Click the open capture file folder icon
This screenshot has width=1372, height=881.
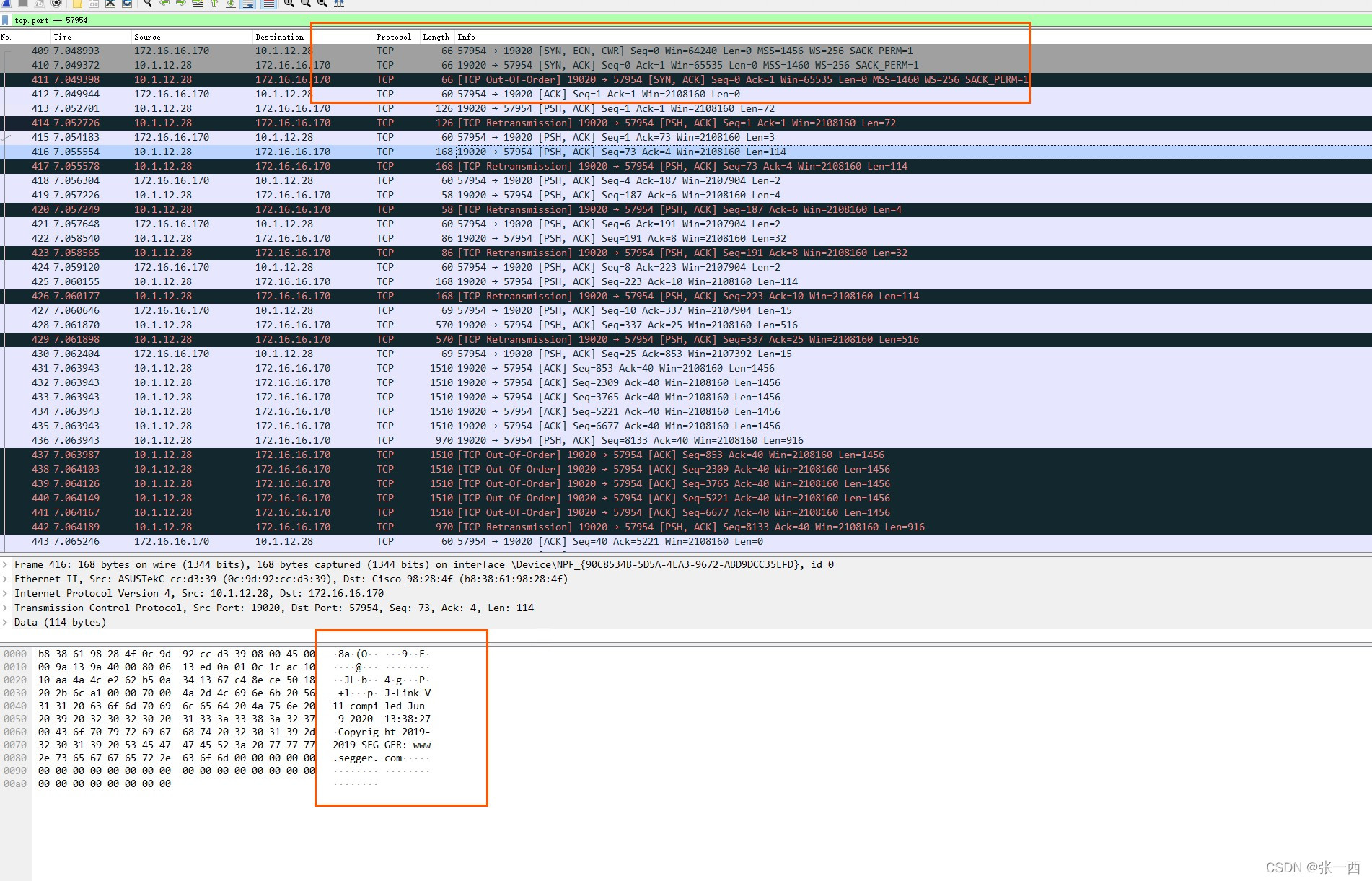[x=77, y=3]
